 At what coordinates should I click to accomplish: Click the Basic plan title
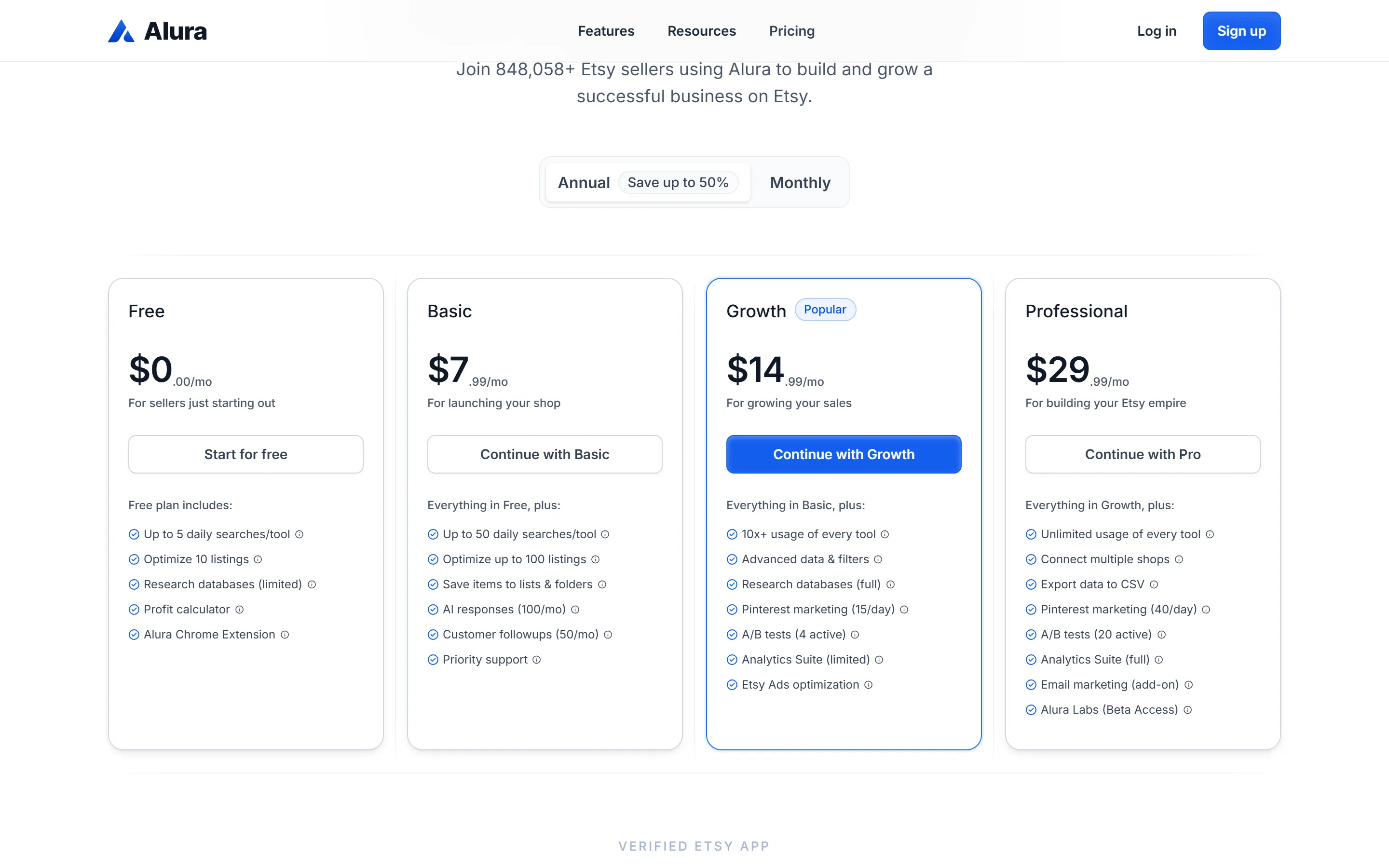(449, 311)
